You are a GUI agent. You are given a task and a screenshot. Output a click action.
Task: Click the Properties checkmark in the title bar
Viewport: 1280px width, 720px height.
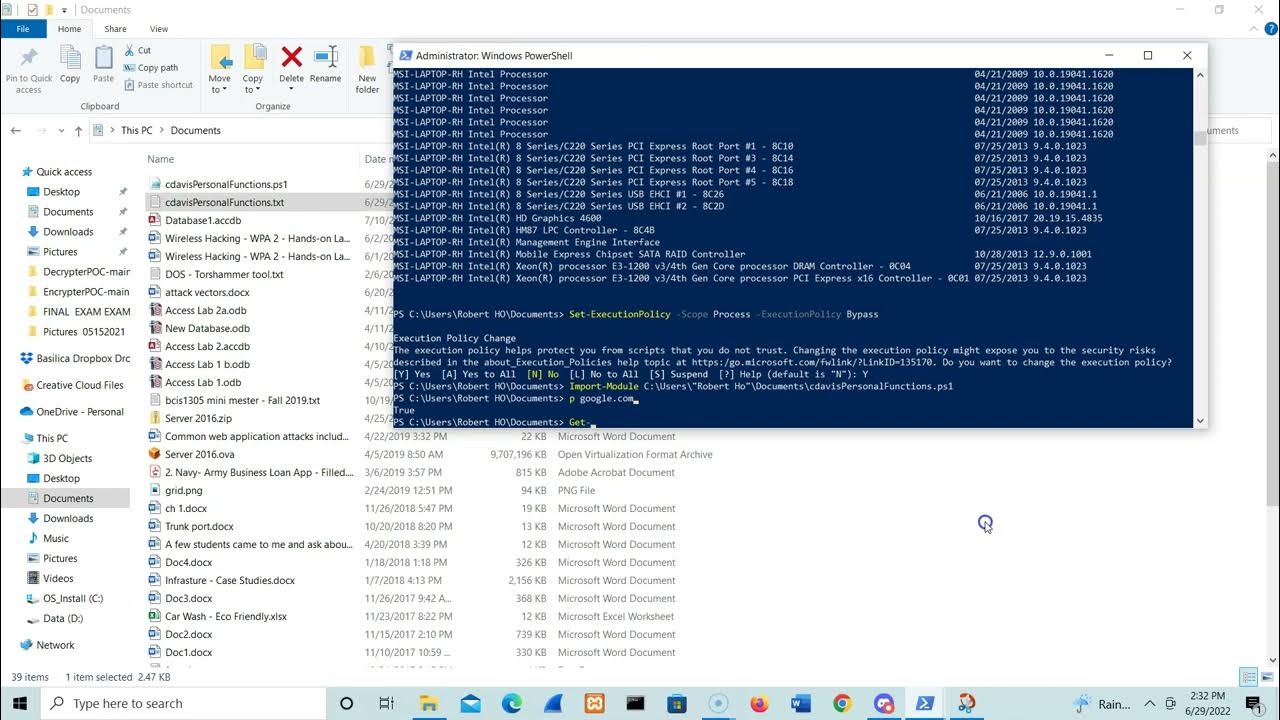(x=33, y=10)
